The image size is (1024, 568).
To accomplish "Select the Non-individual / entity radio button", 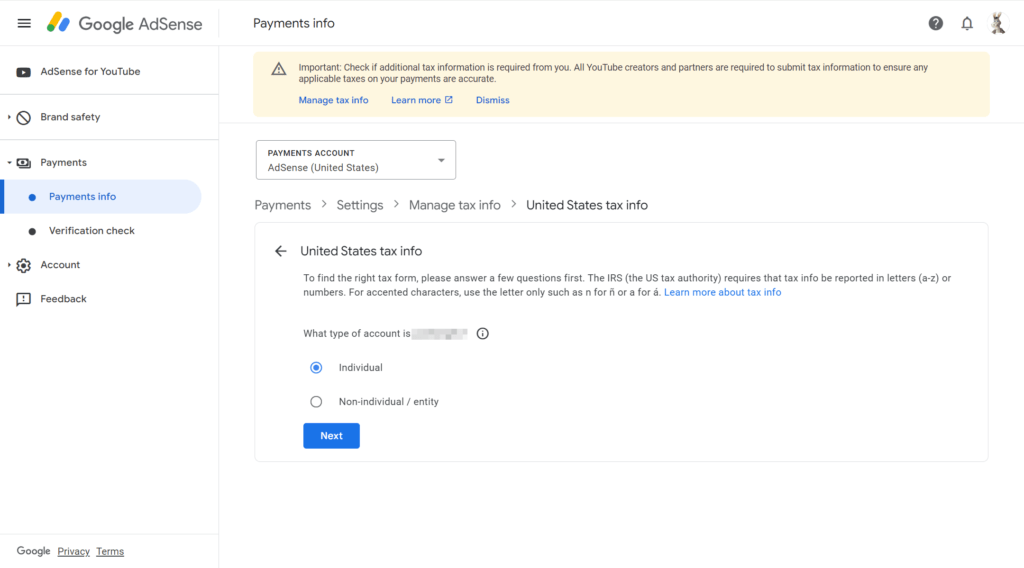I will 316,402.
